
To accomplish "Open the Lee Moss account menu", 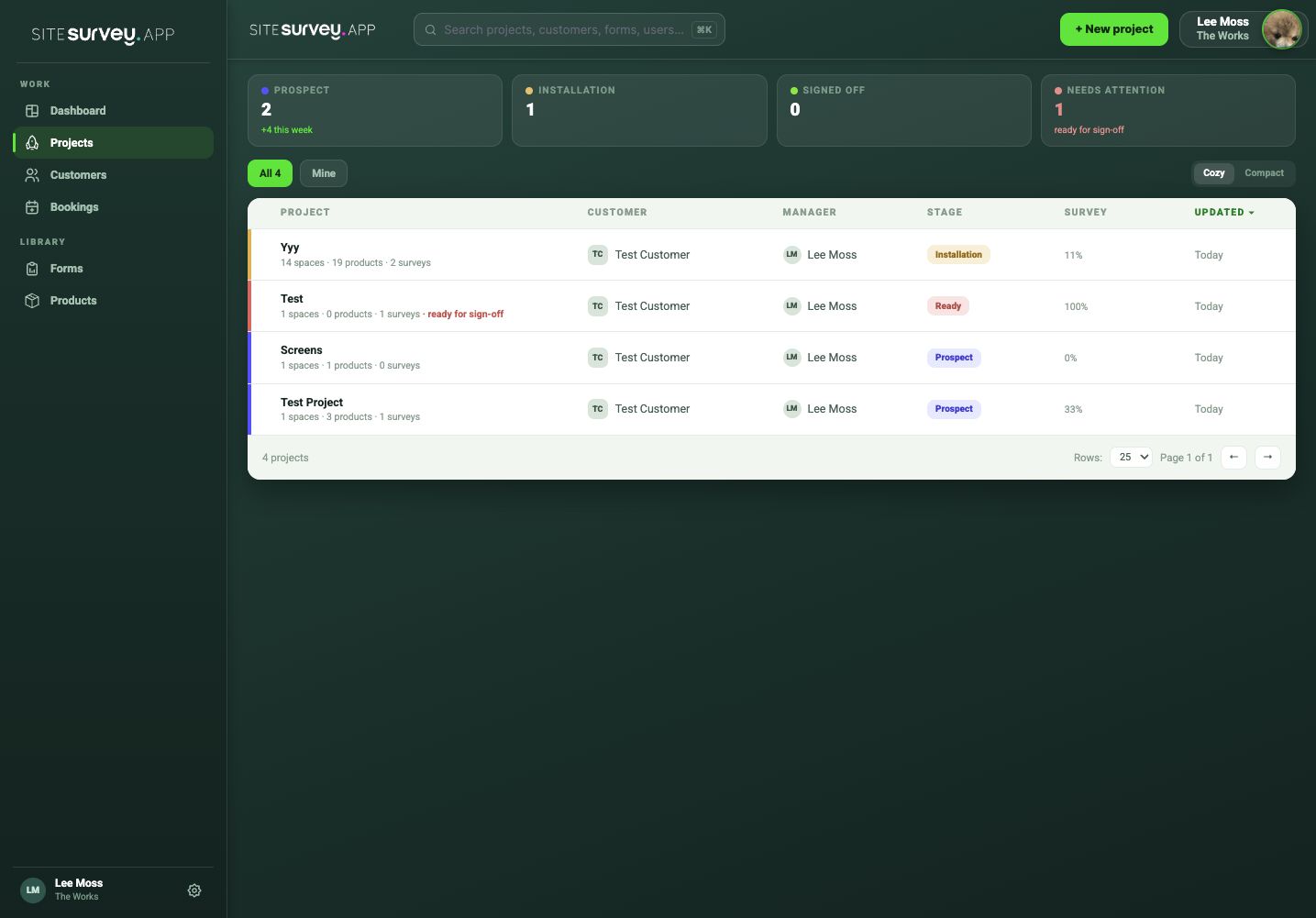I will (x=1243, y=29).
